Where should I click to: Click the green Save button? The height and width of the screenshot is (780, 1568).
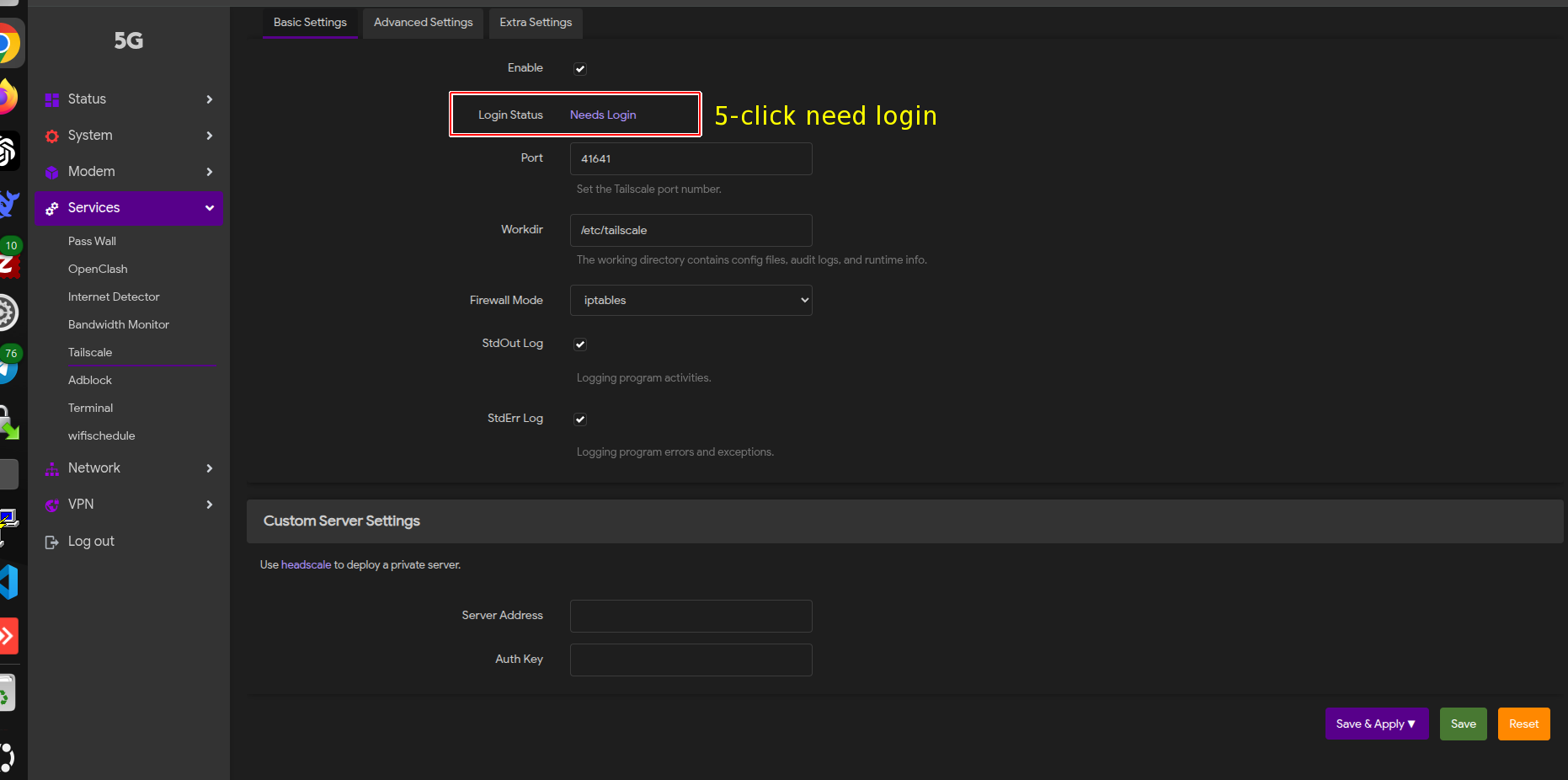(x=1464, y=724)
